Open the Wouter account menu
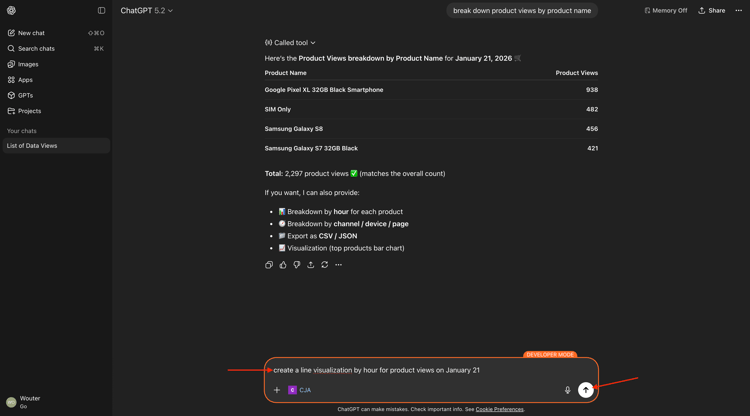 click(x=56, y=402)
